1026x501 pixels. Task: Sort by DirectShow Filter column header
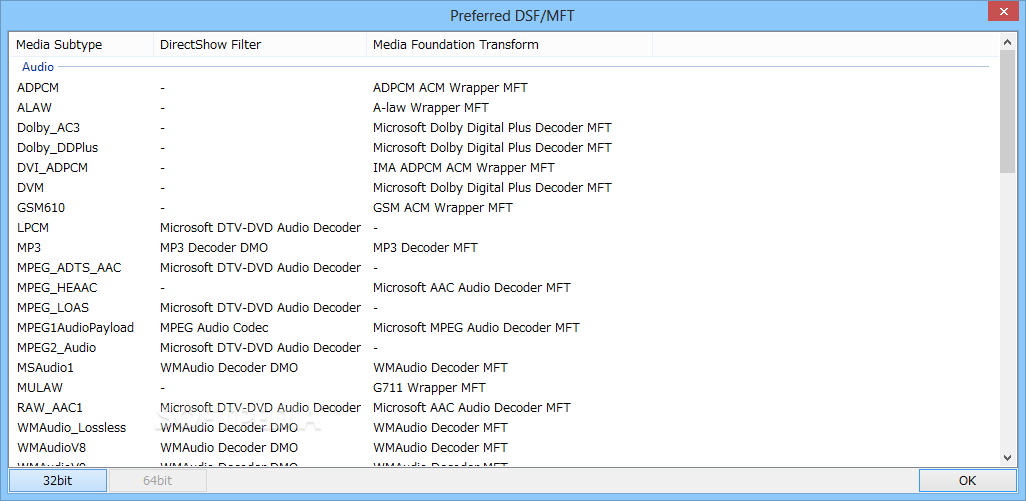(x=260, y=44)
